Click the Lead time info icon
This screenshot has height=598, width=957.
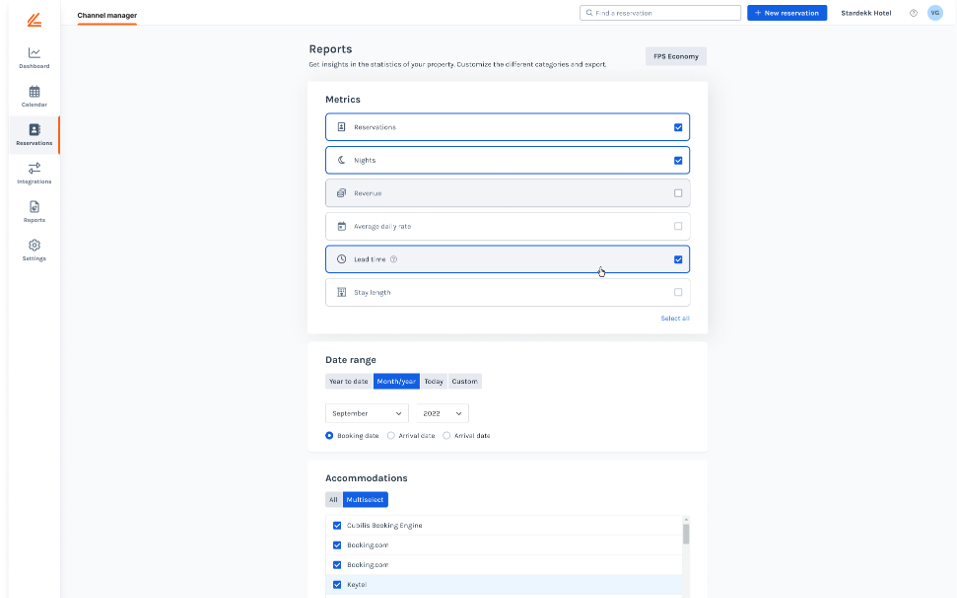point(394,259)
